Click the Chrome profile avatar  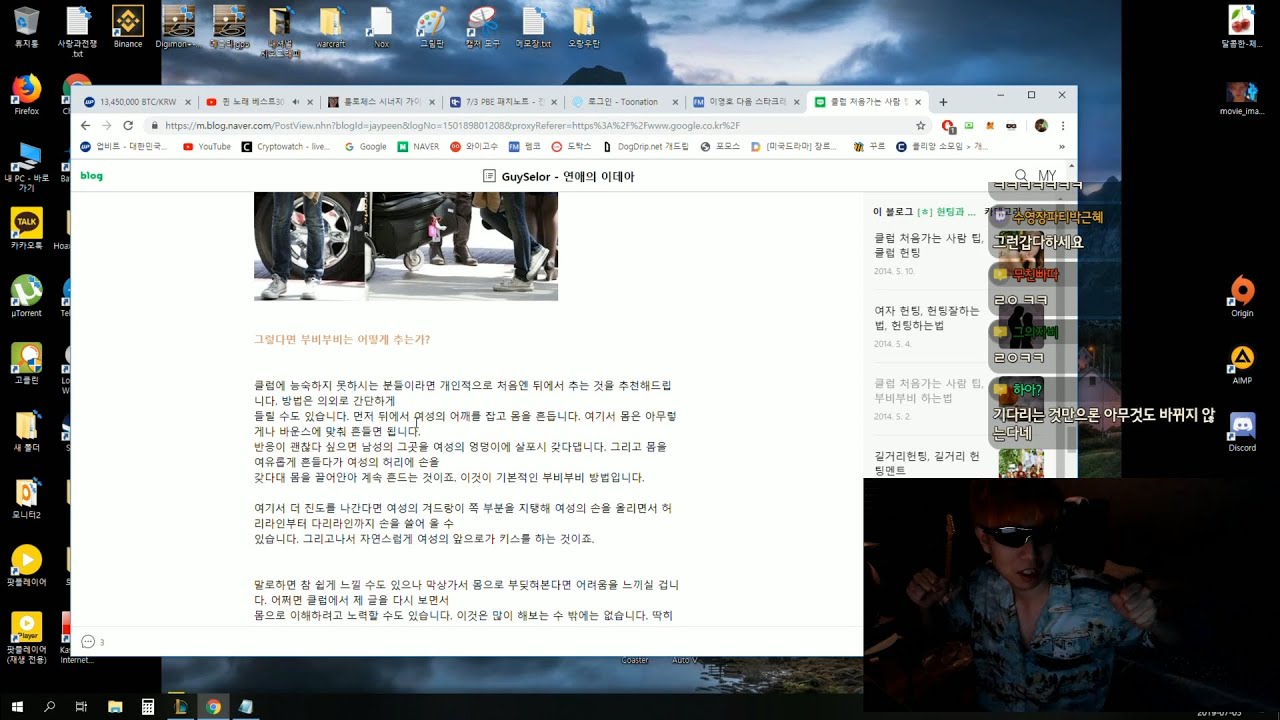click(x=1041, y=125)
